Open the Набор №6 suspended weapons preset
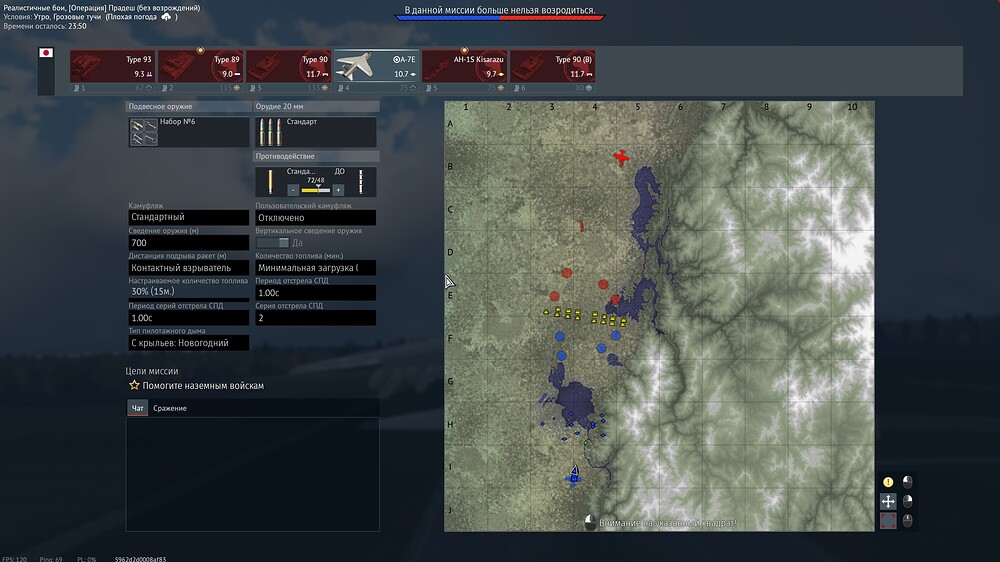The image size is (1000, 562). (188, 132)
